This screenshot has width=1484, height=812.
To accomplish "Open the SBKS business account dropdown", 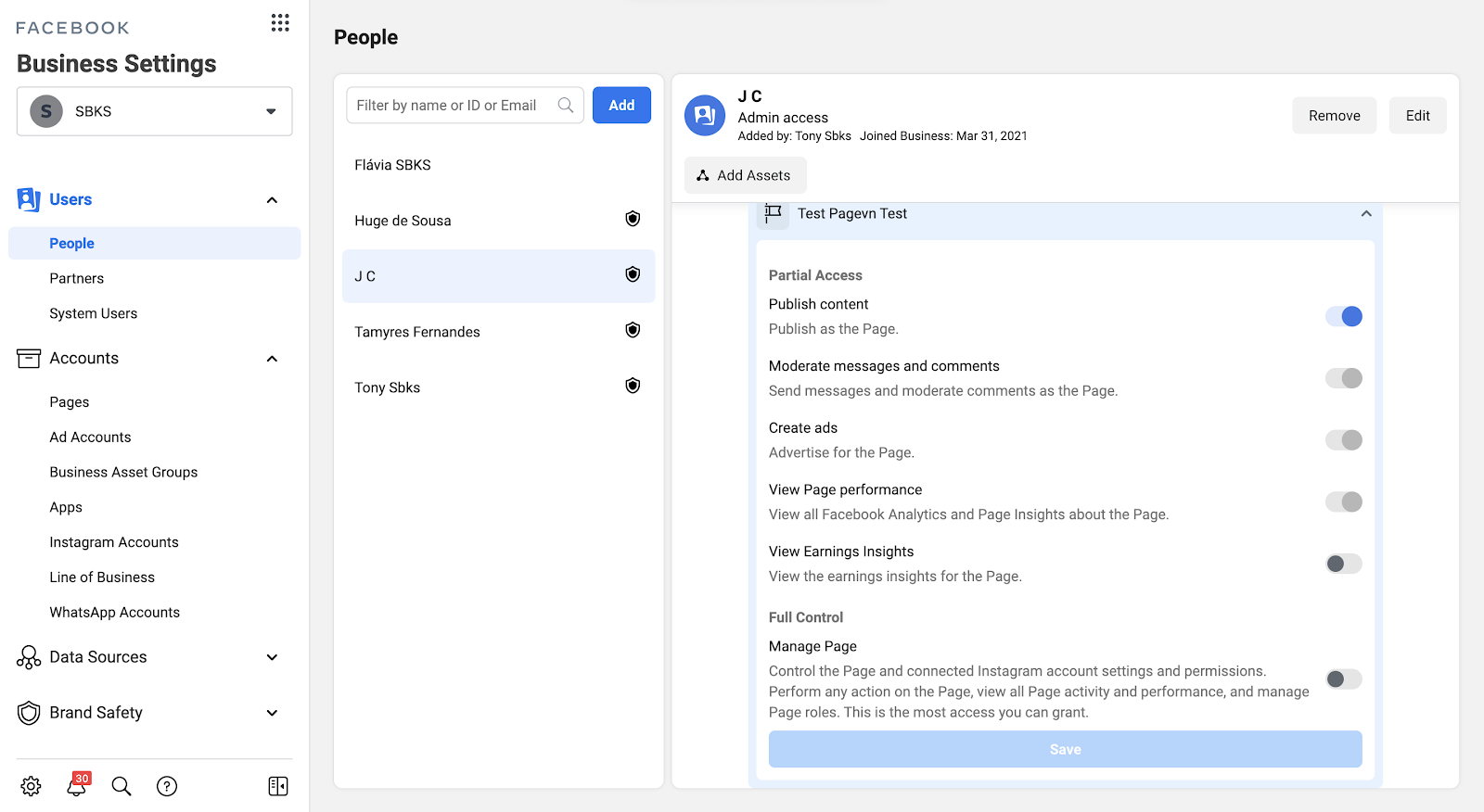I will click(155, 111).
